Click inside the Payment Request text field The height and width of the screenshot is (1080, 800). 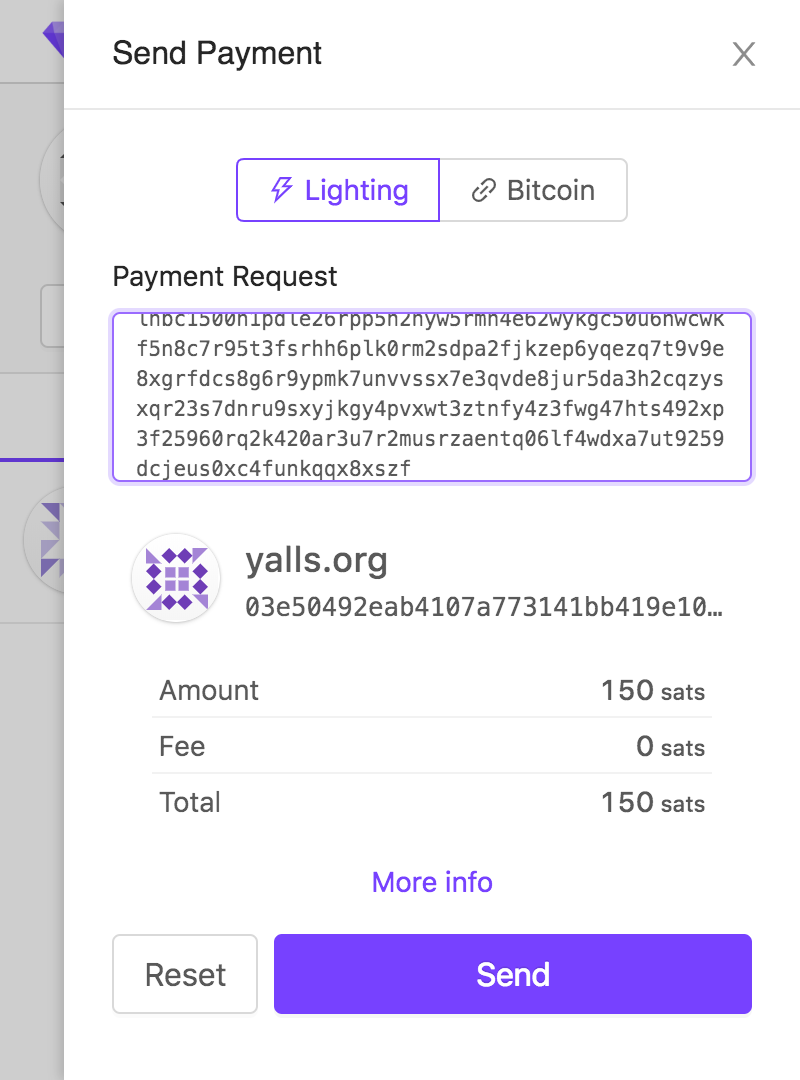coord(432,397)
